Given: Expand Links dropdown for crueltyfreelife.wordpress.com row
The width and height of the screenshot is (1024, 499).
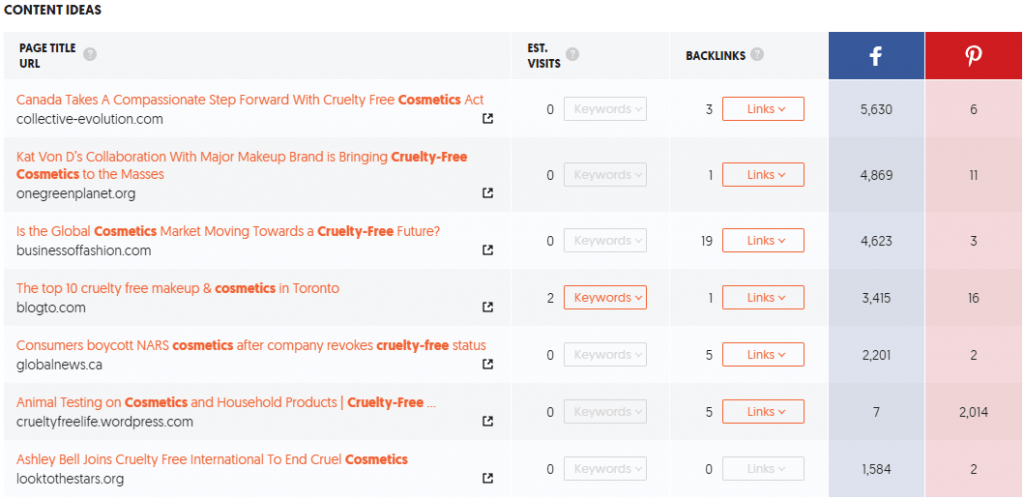Looking at the screenshot, I should pyautogui.click(x=763, y=411).
